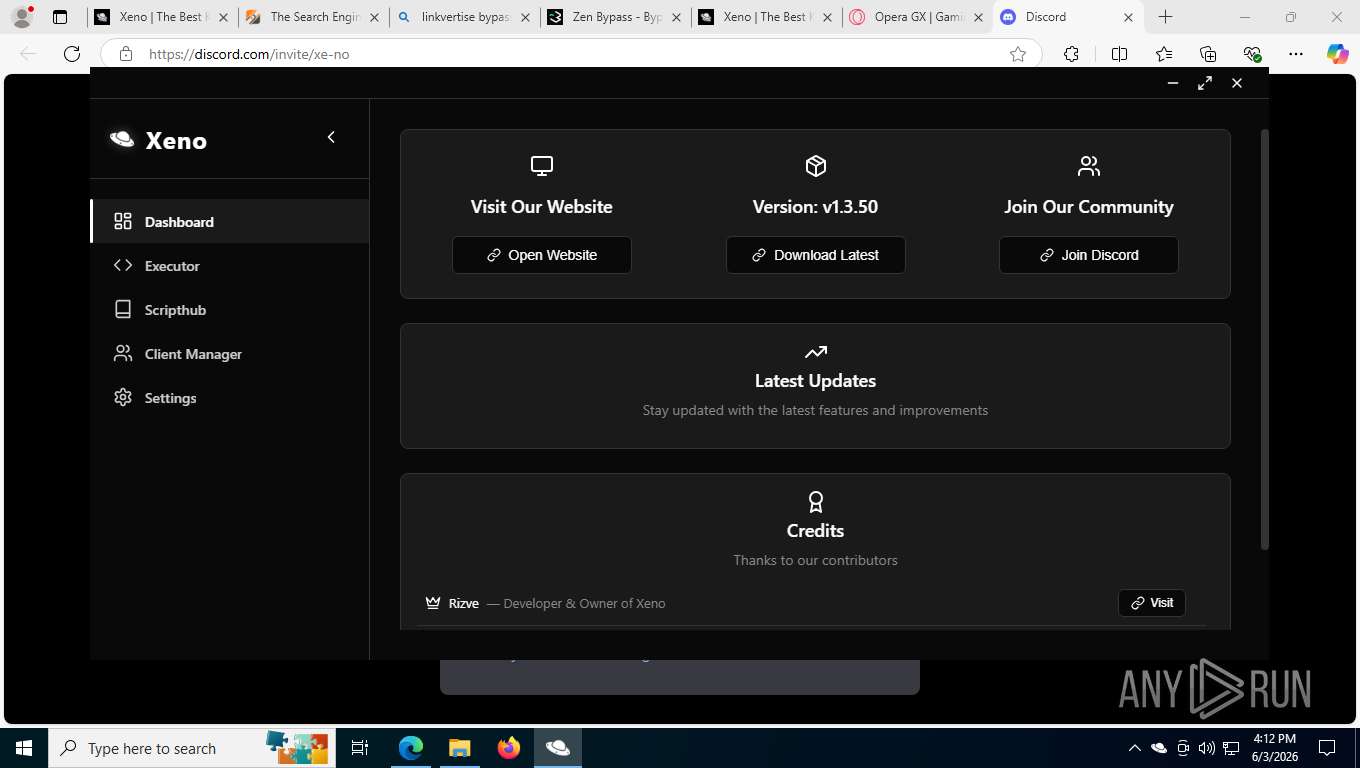Open the volume control in the tray
This screenshot has height=768, width=1360.
[1206, 748]
